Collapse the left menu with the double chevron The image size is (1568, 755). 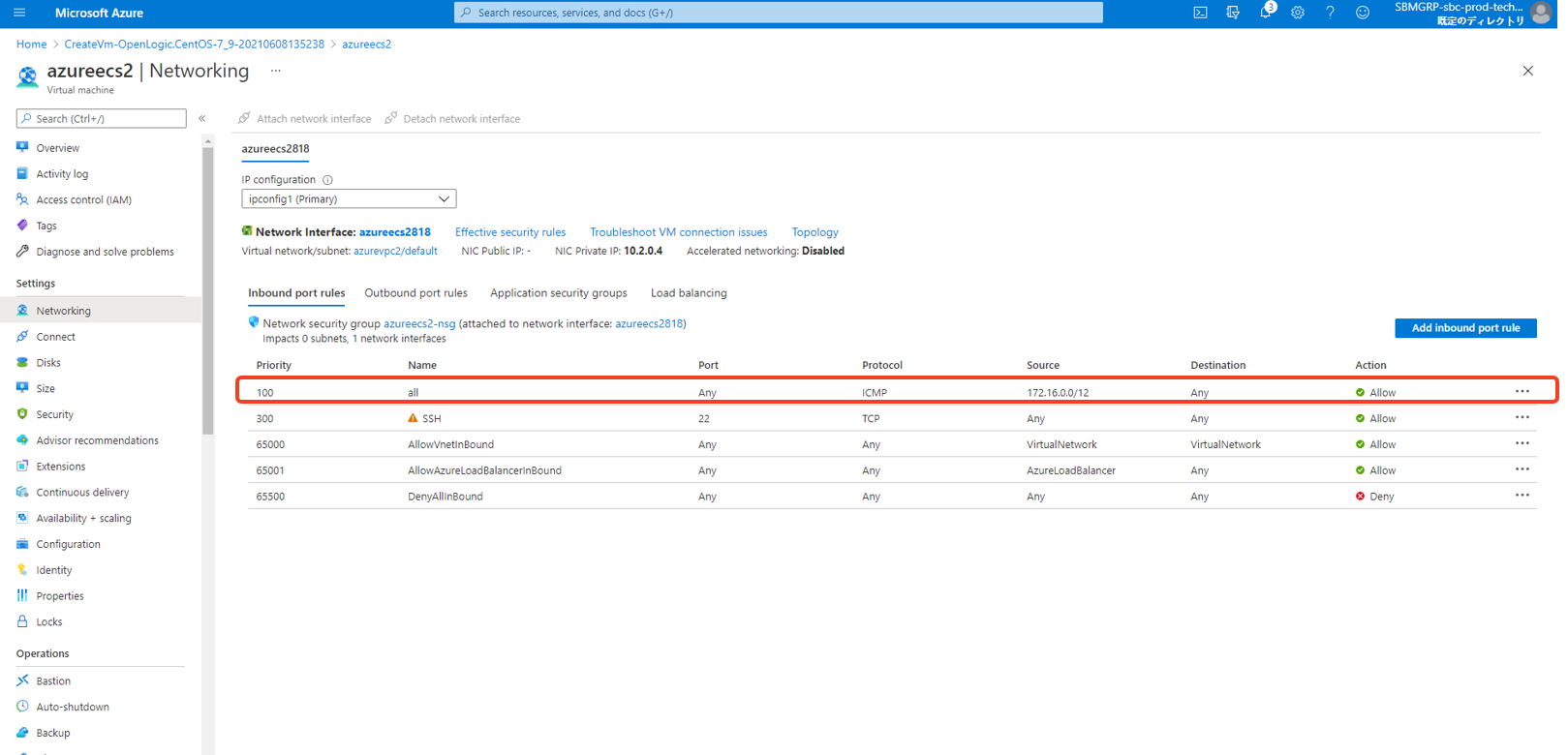click(x=202, y=118)
